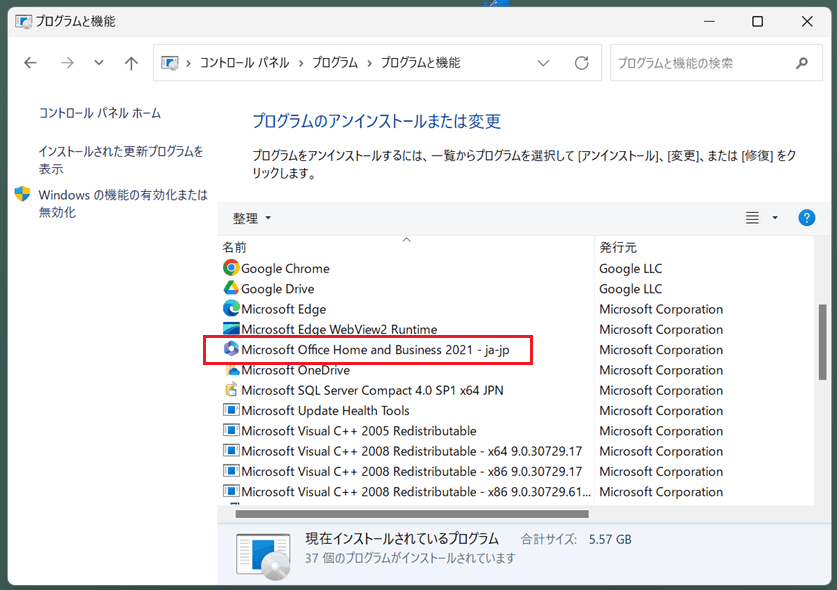
Task: Select Visual C++ 2008 x86 9.0.30729.61 icon
Action: click(x=231, y=491)
